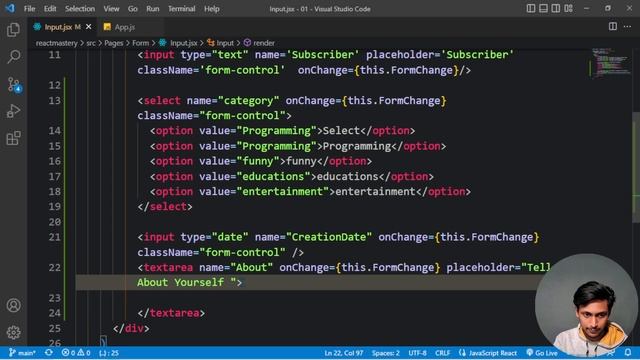Open the errors and warnings status indicator
Screen dimensions: 640x360
(x=76, y=353)
